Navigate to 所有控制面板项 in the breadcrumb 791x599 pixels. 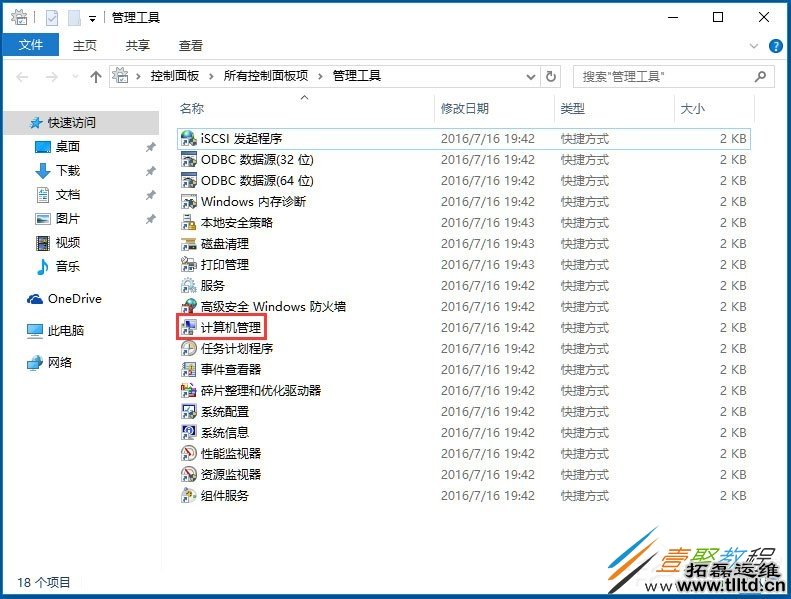[266, 76]
